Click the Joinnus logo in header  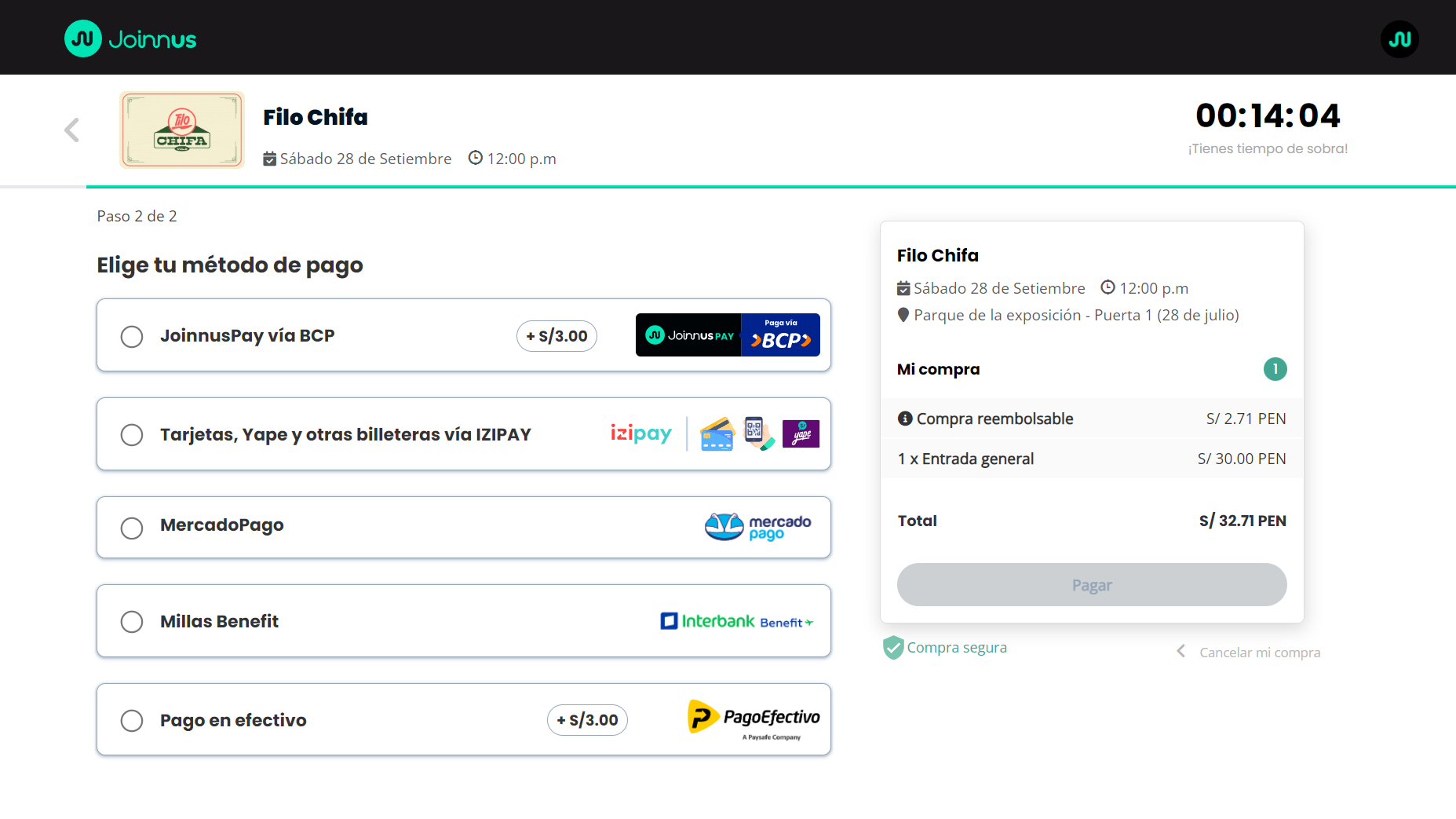click(130, 38)
